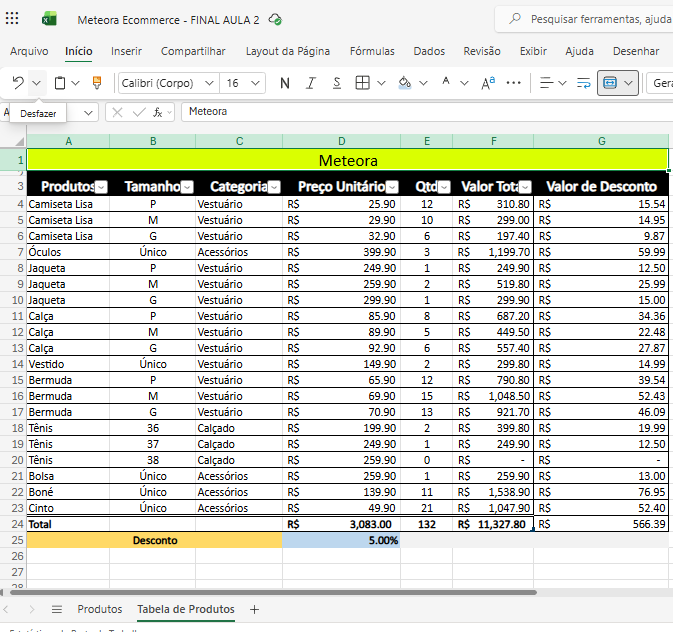Click the clipboard Paste icon
673x632 pixels.
(x=61, y=83)
